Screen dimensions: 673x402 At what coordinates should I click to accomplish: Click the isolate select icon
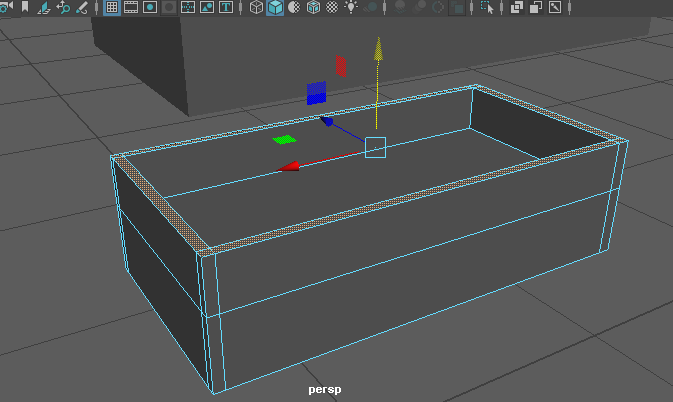(x=488, y=8)
